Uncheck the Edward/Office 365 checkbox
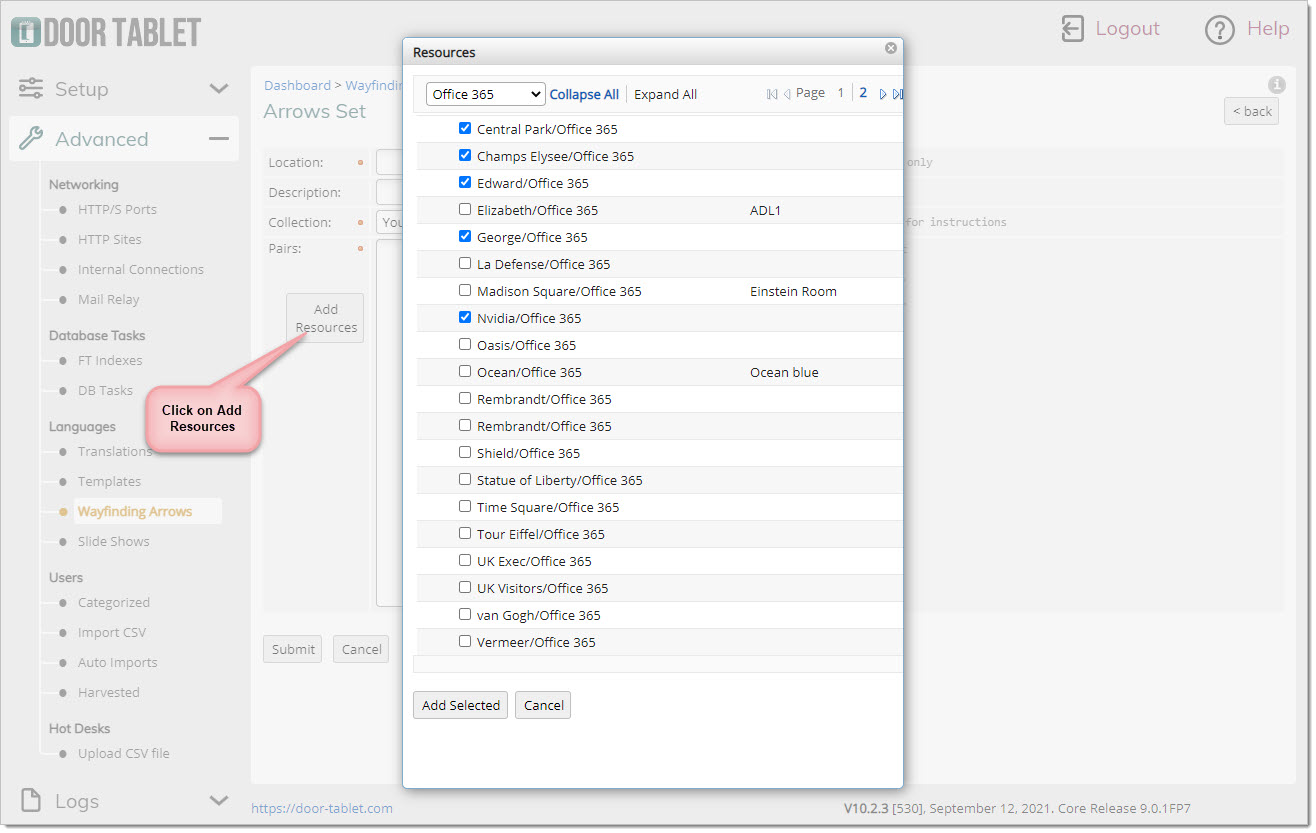Viewport: 1316px width, 833px height. coord(465,182)
